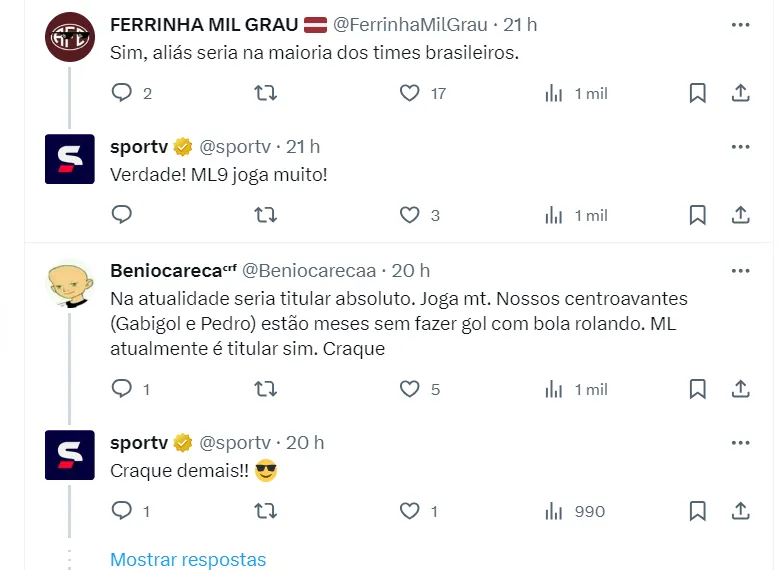
Task: Bookmark Beniocareca's tweet
Action: 698,389
